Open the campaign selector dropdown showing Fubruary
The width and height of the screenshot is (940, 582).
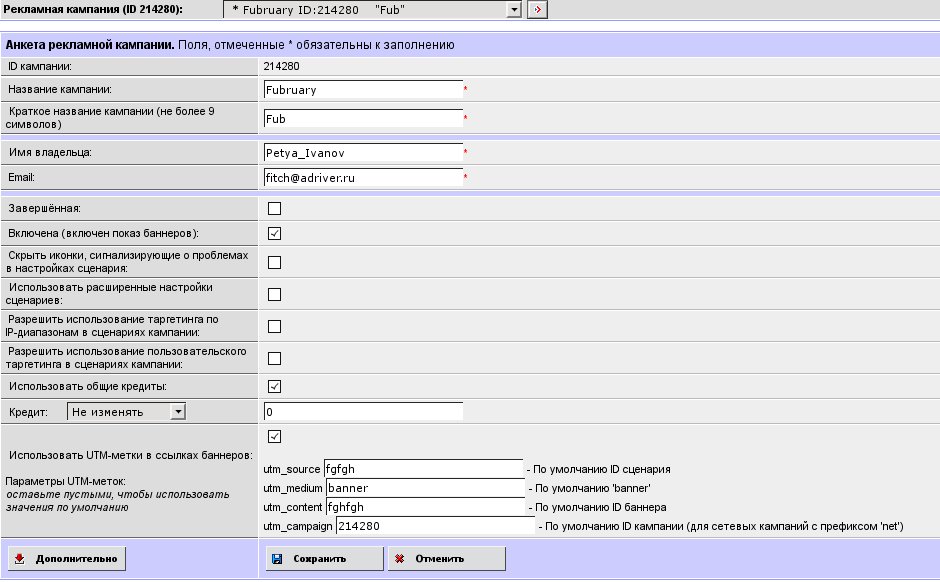click(372, 10)
